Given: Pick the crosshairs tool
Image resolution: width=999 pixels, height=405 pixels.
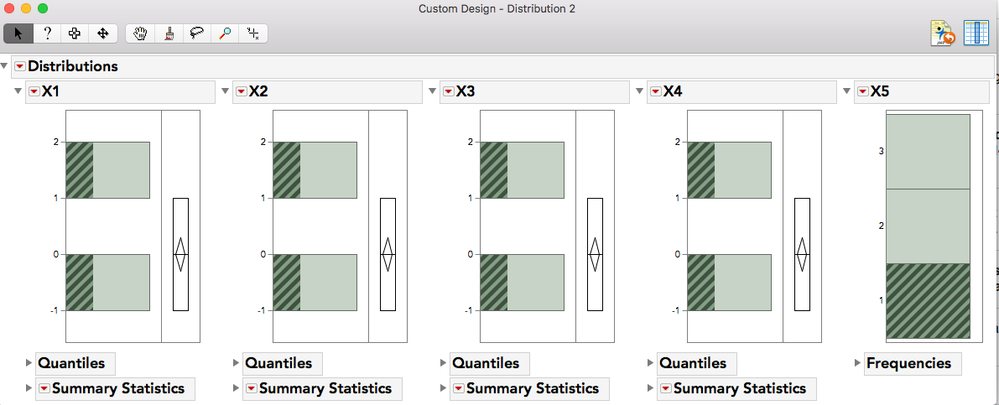Looking at the screenshot, I should (x=253, y=33).
